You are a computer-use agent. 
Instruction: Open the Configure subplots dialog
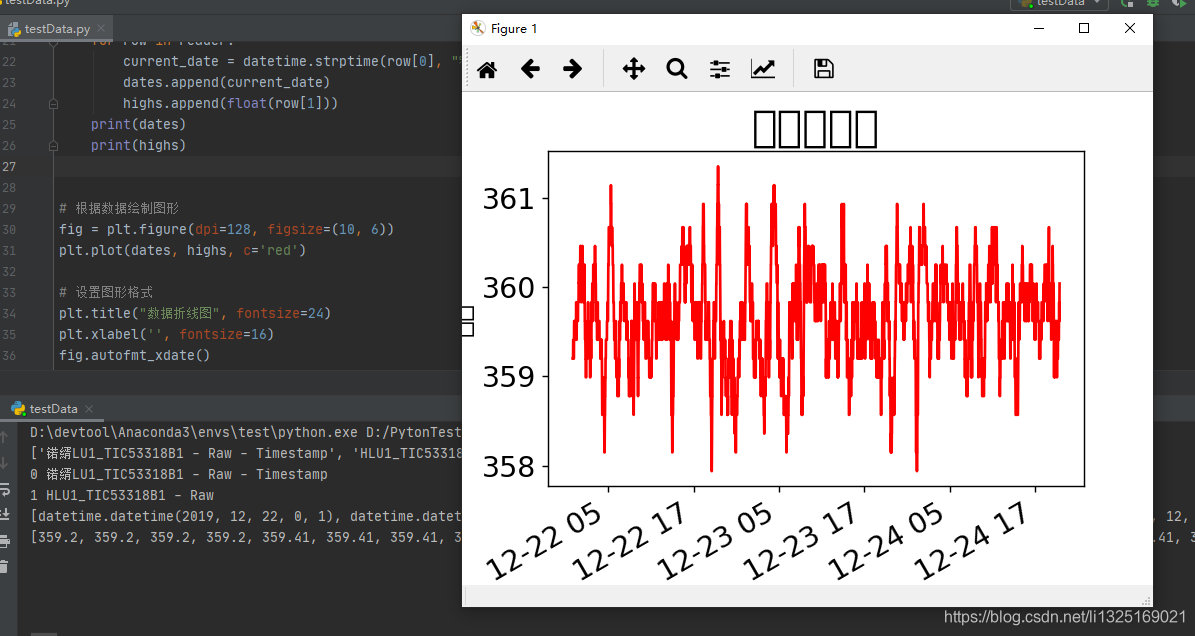719,69
